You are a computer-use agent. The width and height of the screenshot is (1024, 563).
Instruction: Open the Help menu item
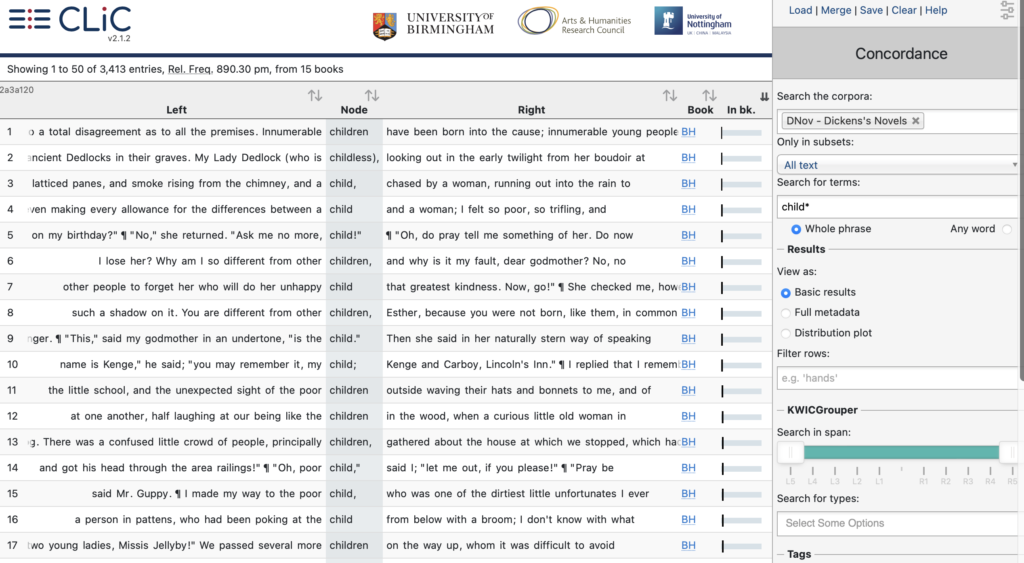pyautogui.click(x=936, y=10)
